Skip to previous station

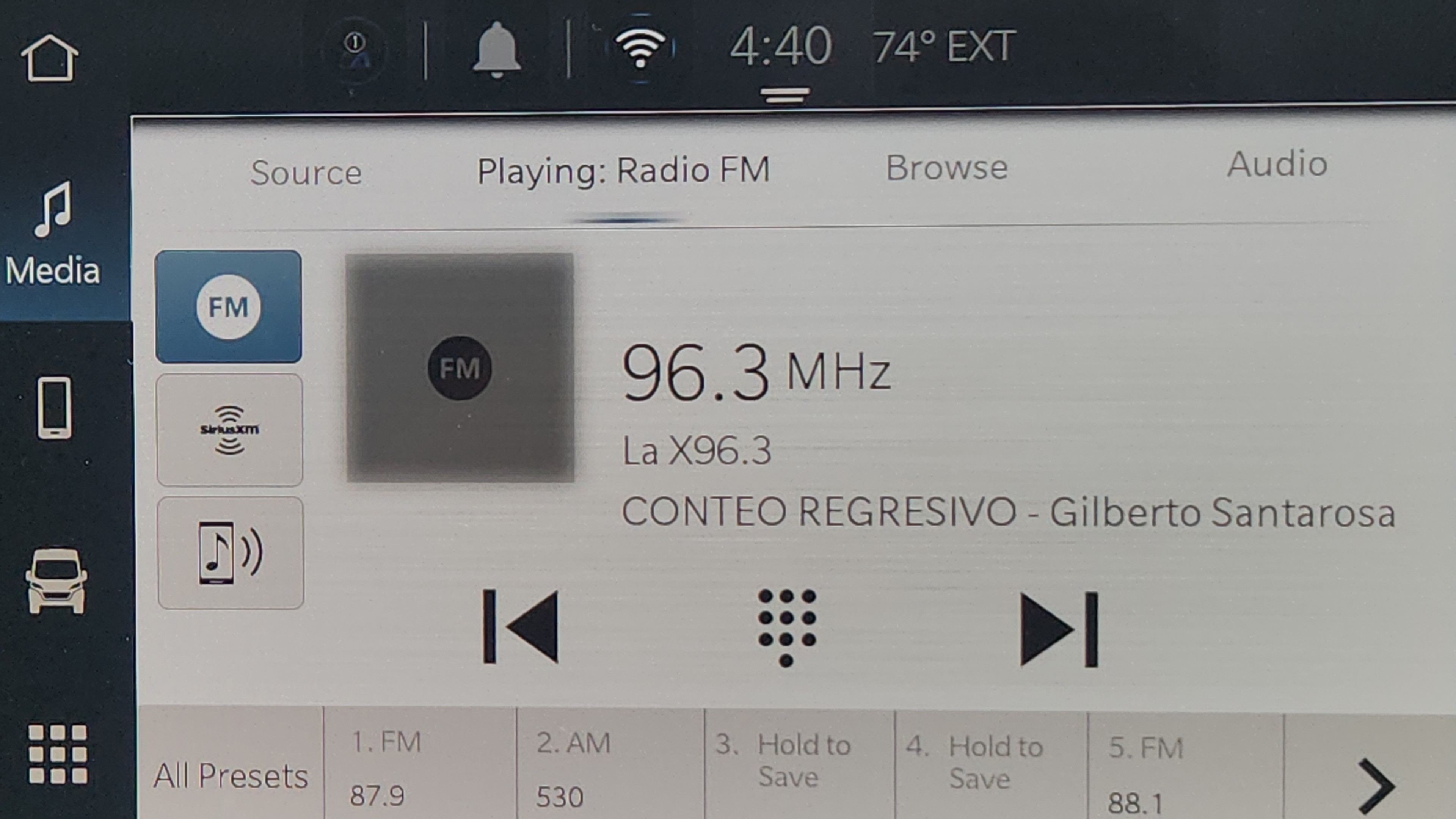(x=521, y=626)
